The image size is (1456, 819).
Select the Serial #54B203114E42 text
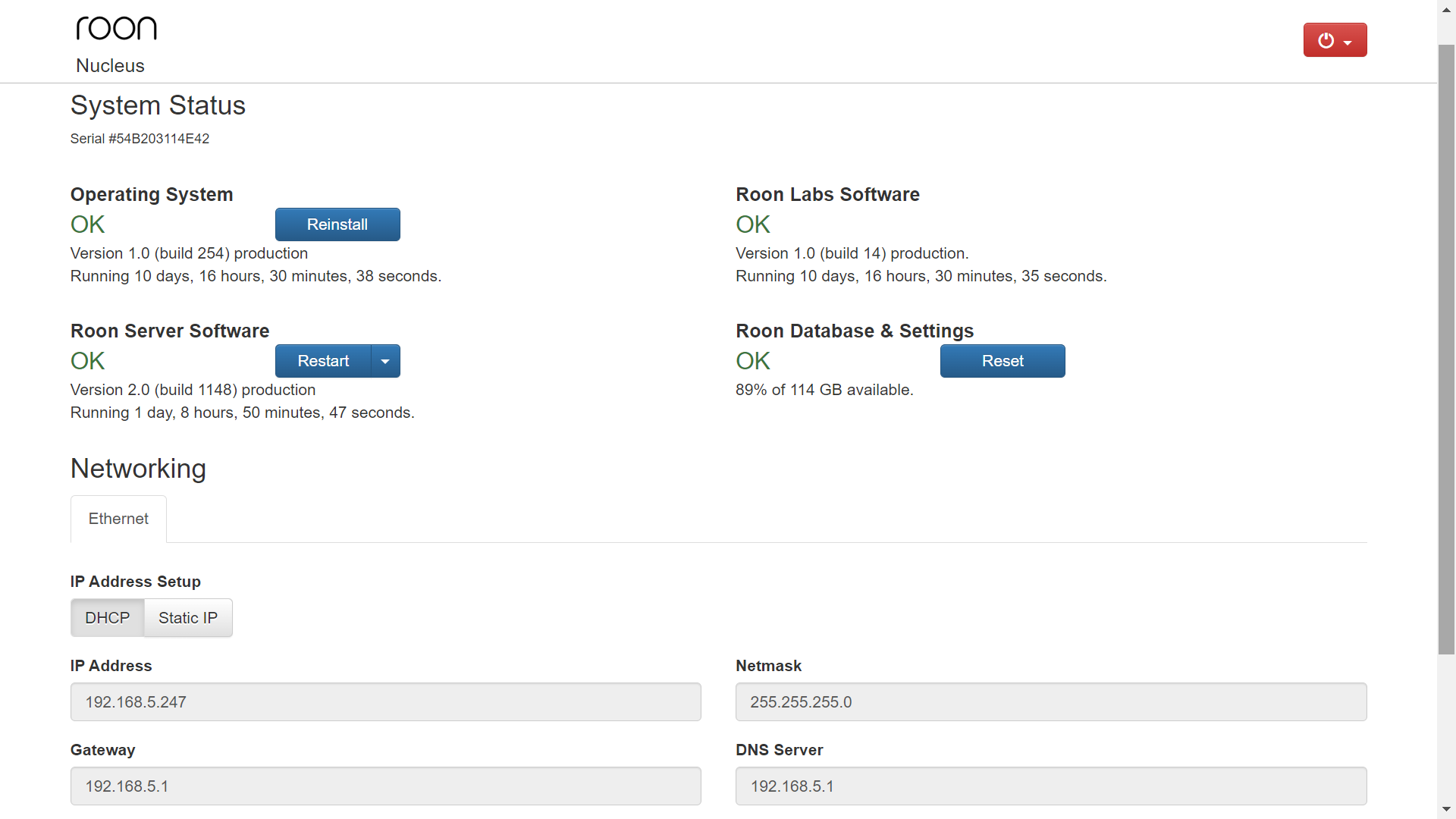click(140, 139)
